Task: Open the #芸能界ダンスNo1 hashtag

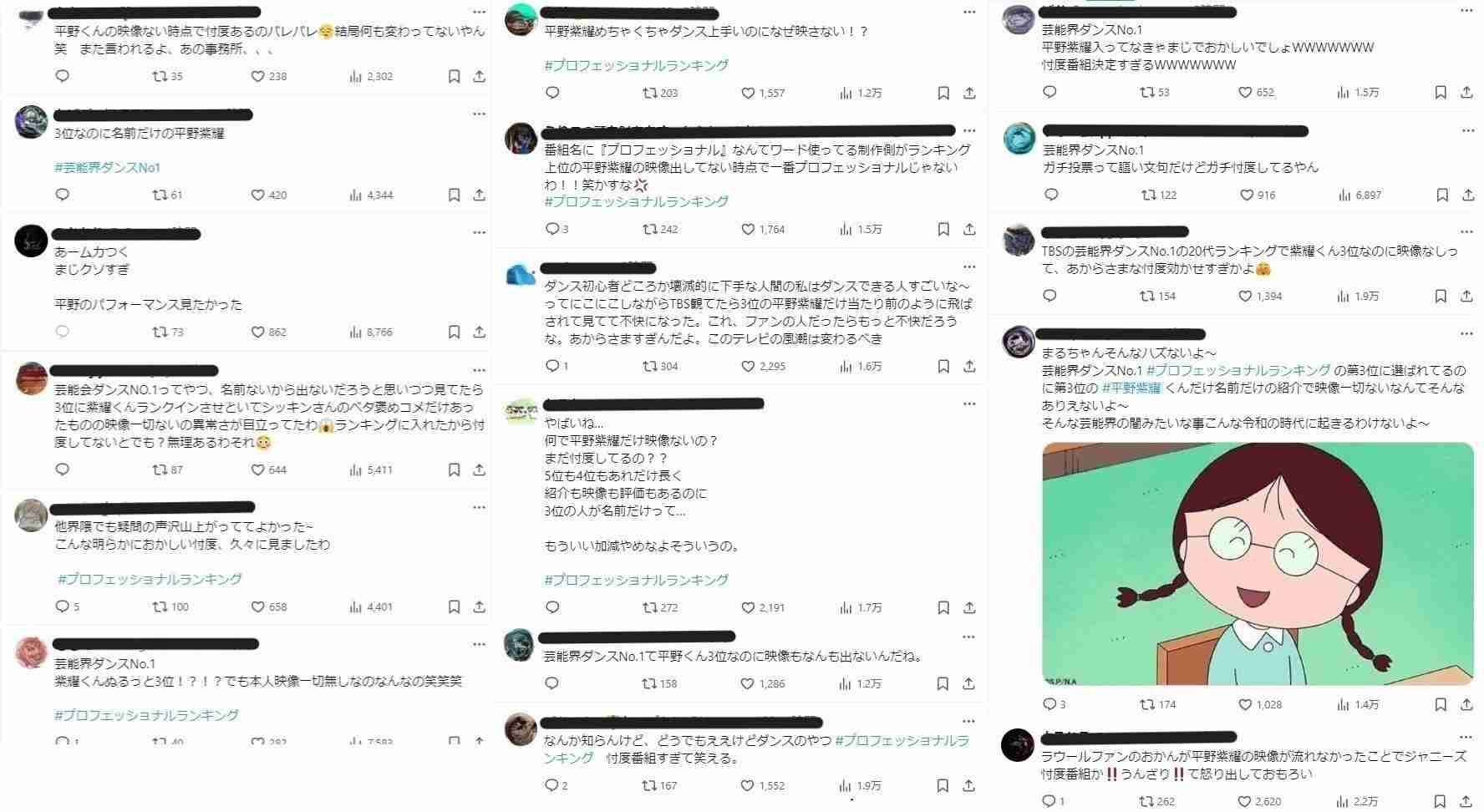Action: pyautogui.click(x=108, y=167)
